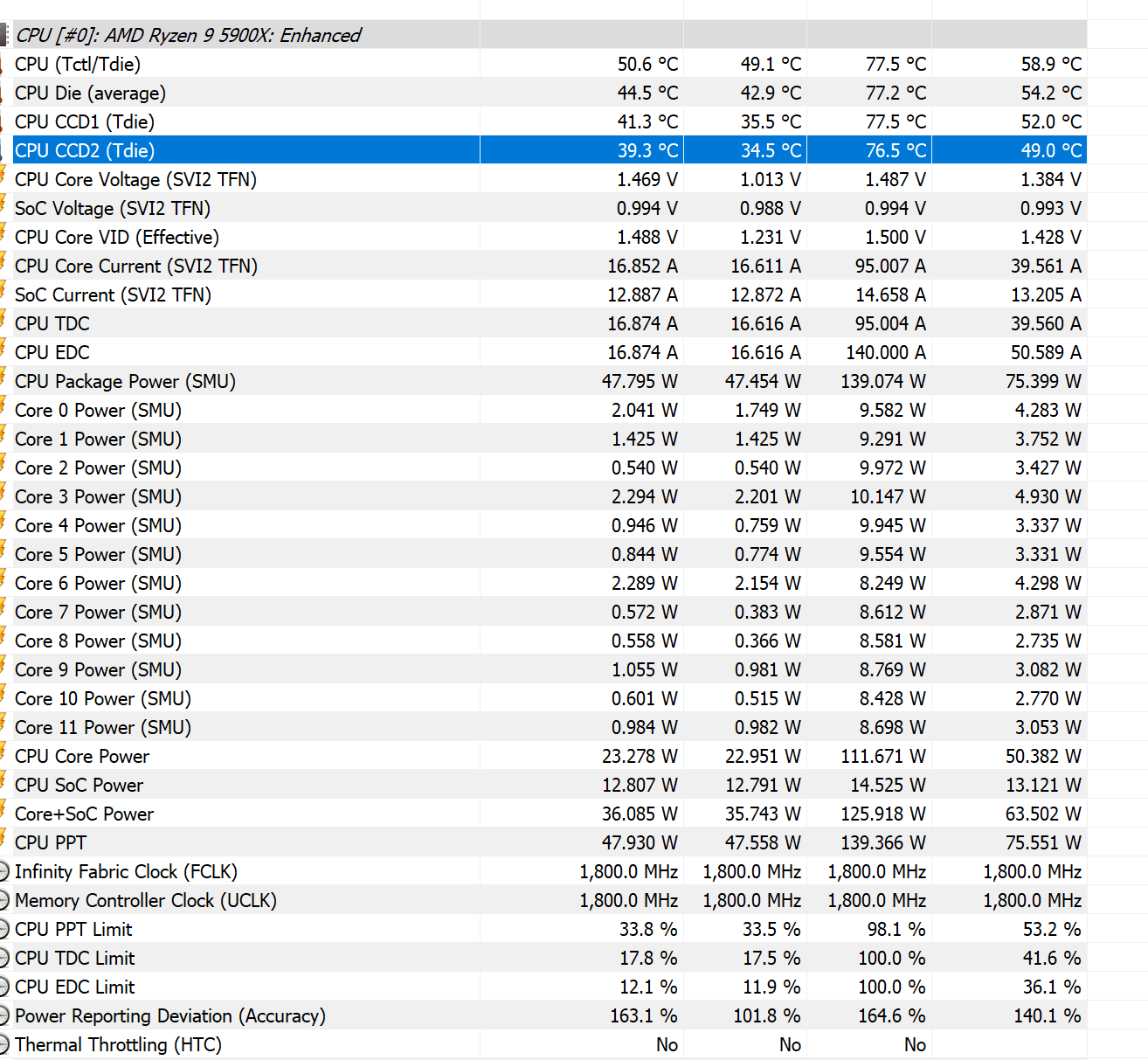Click the 139.074 W package power value

[x=883, y=381]
